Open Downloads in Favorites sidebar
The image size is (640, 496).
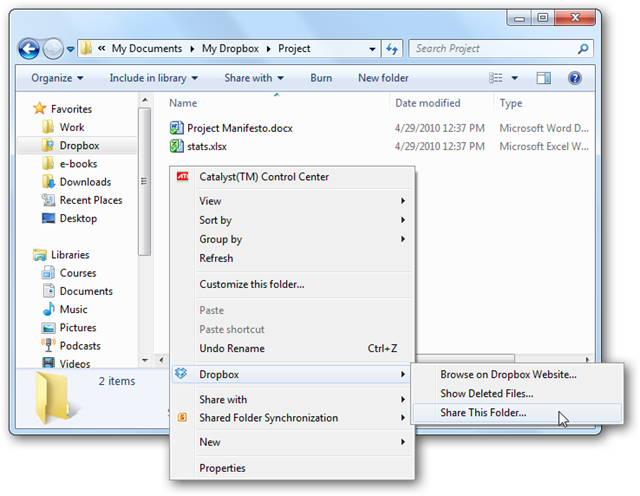[x=85, y=182]
